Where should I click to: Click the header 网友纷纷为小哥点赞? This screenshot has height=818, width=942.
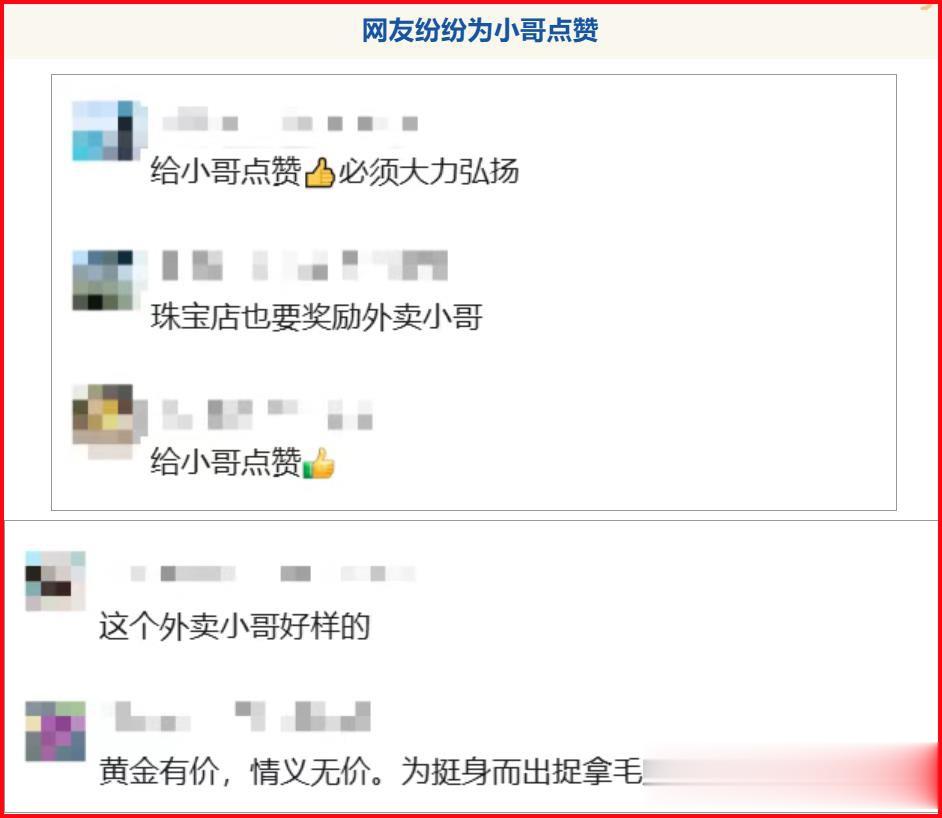point(479,30)
